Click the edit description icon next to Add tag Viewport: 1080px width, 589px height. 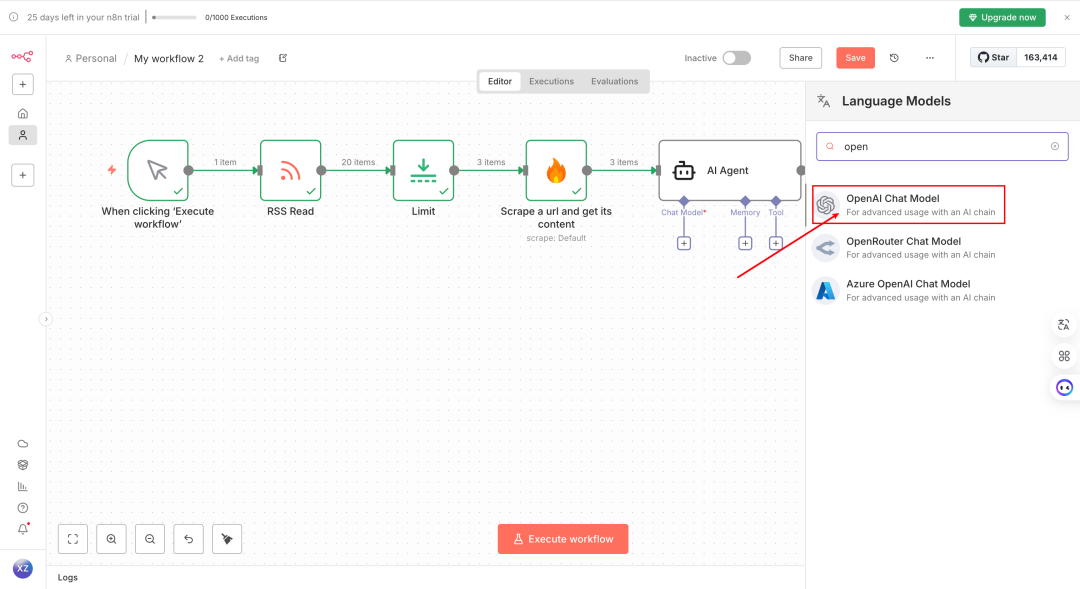pyautogui.click(x=283, y=58)
